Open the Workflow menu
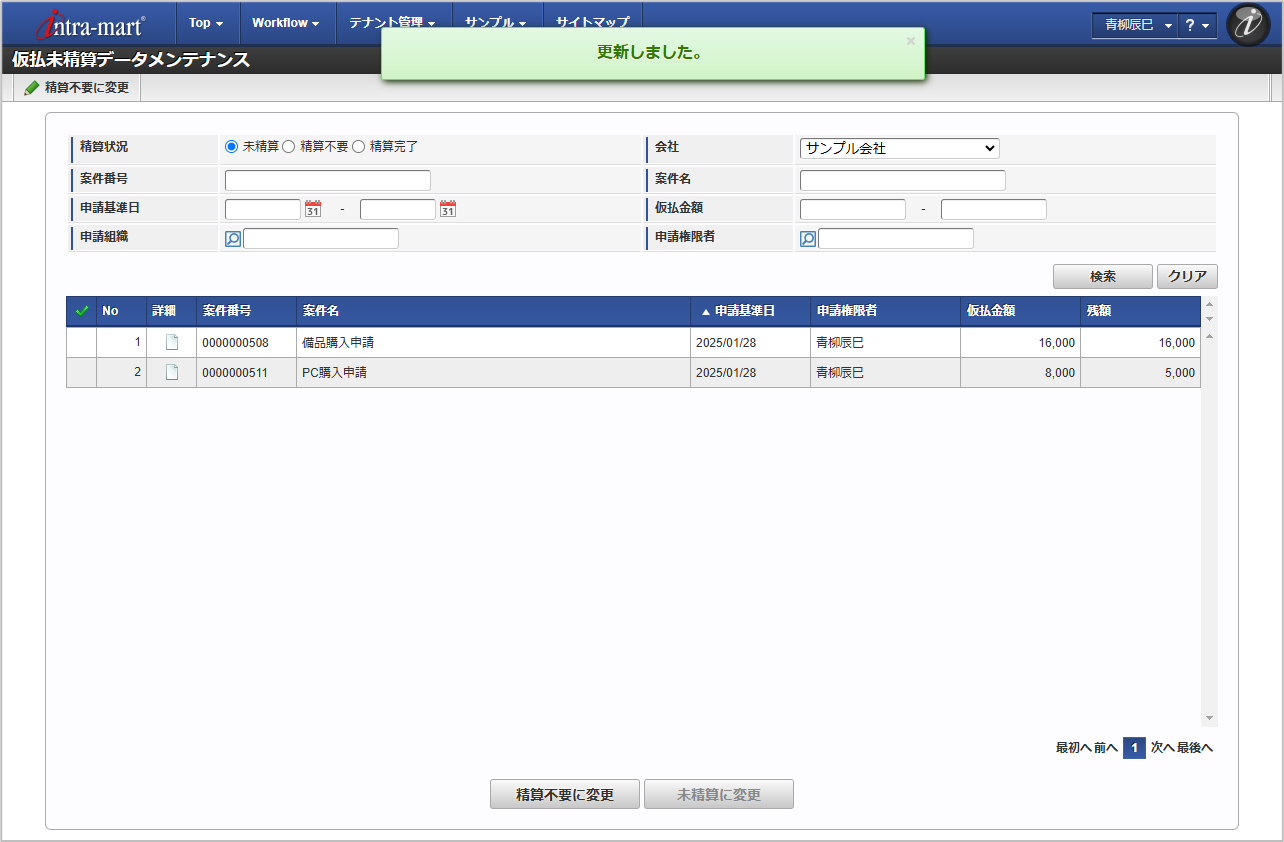Viewport: 1284px width, 842px height. pyautogui.click(x=286, y=22)
